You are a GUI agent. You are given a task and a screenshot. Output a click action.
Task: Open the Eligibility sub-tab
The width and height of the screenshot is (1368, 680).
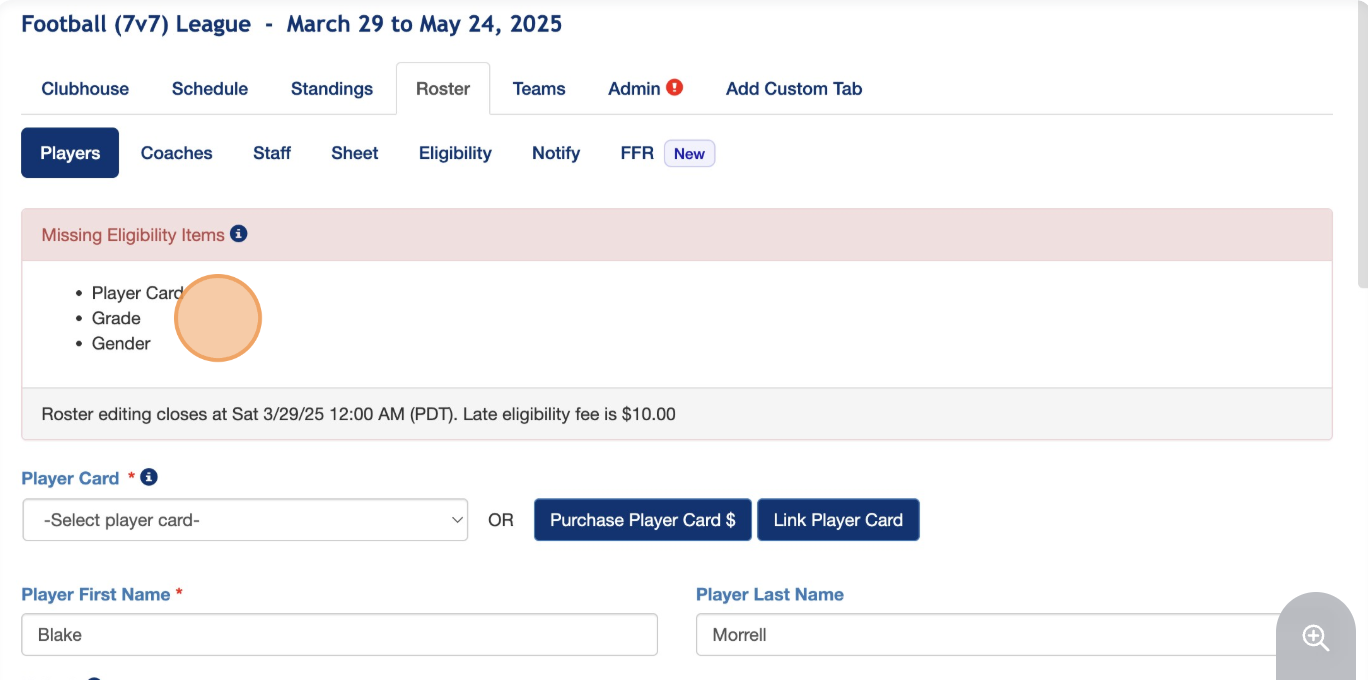455,153
